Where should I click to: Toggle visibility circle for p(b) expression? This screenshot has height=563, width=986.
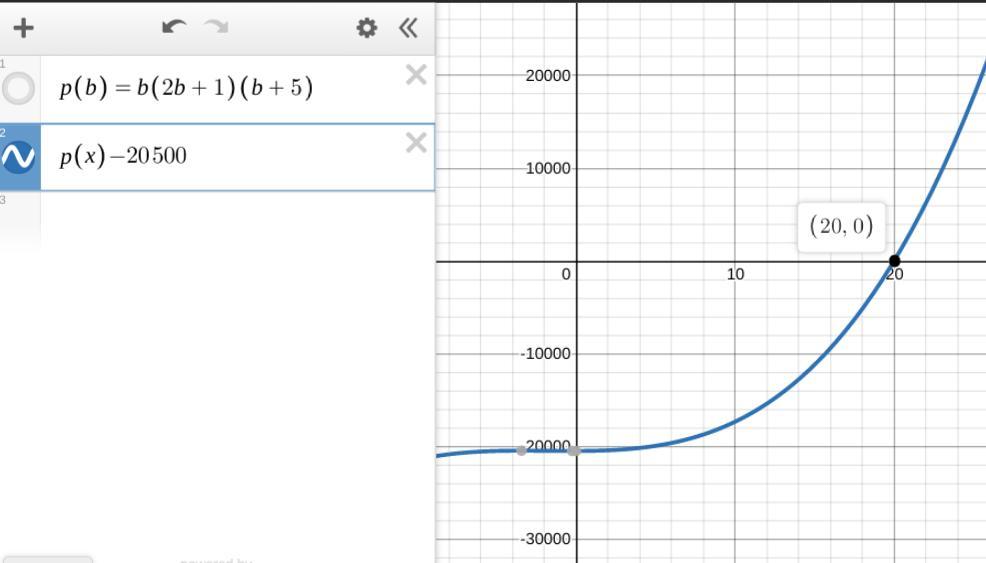[x=18, y=88]
